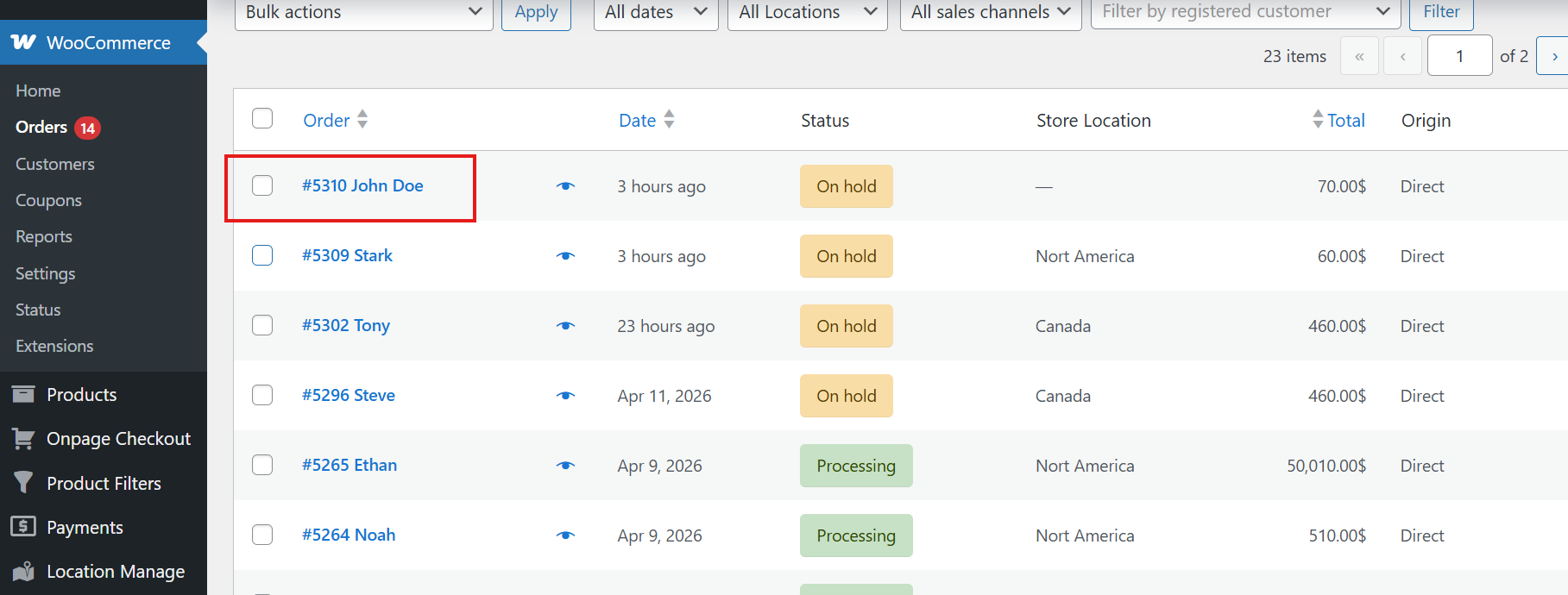
Task: Click the Product Filters funnel icon
Action: click(23, 483)
